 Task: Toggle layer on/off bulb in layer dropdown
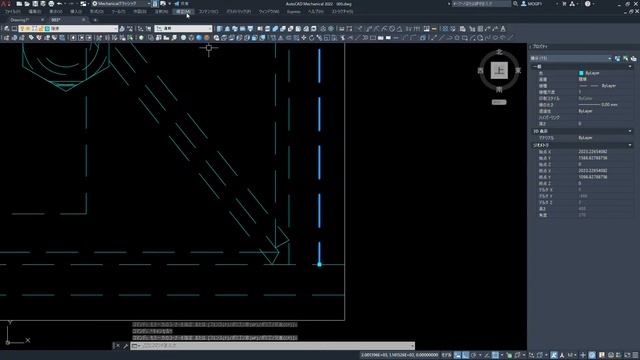click(22, 29)
